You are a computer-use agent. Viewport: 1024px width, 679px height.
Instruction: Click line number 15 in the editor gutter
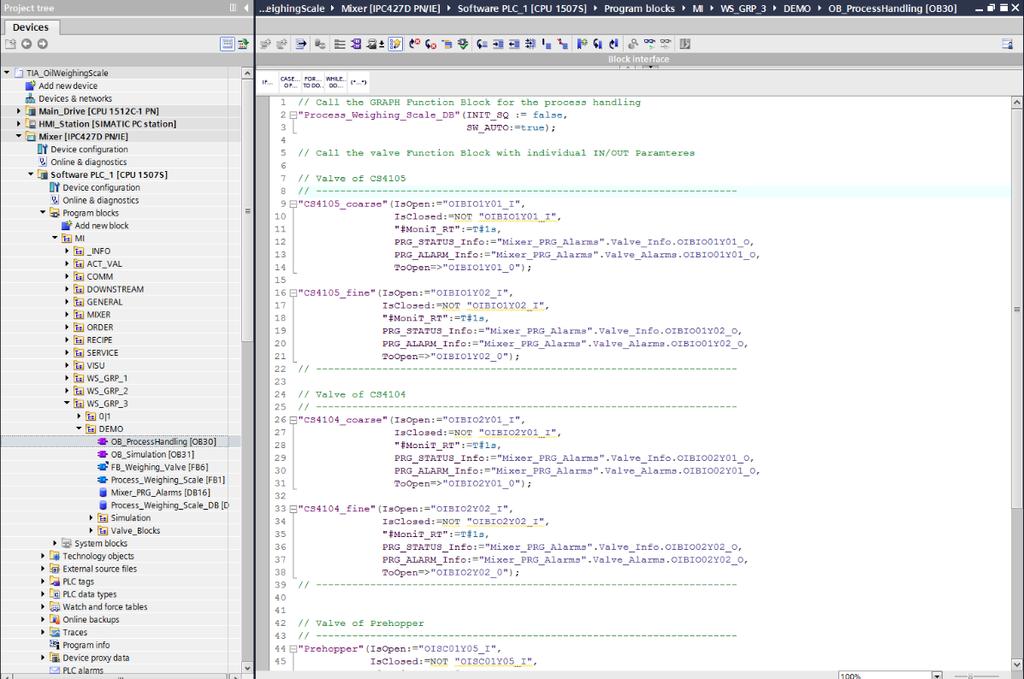[280, 280]
